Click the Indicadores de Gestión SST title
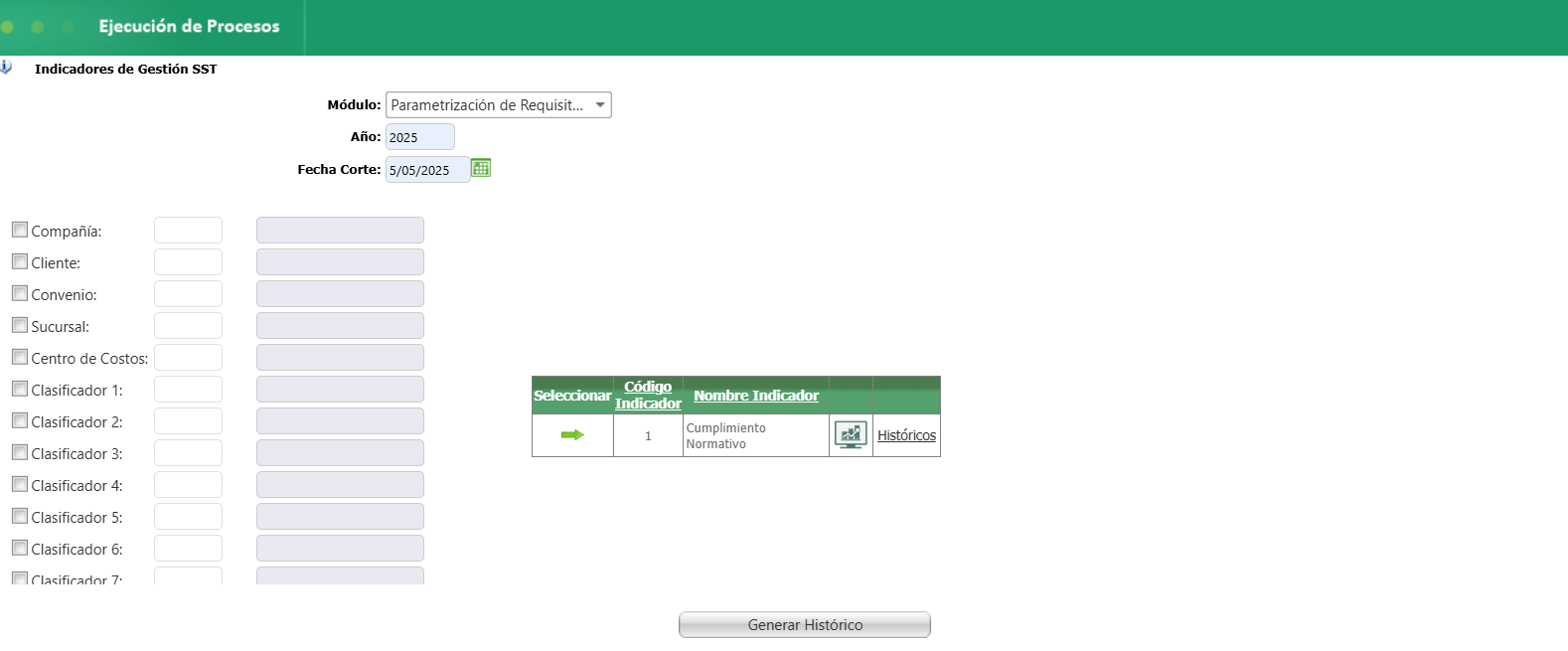Screen dimensions: 1568x651 [x=125, y=69]
